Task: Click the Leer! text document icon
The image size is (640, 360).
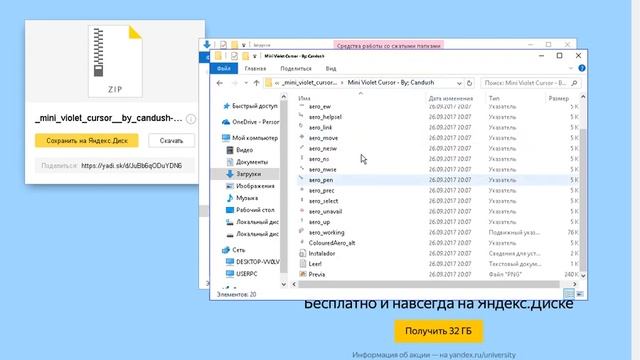Action: (x=302, y=264)
